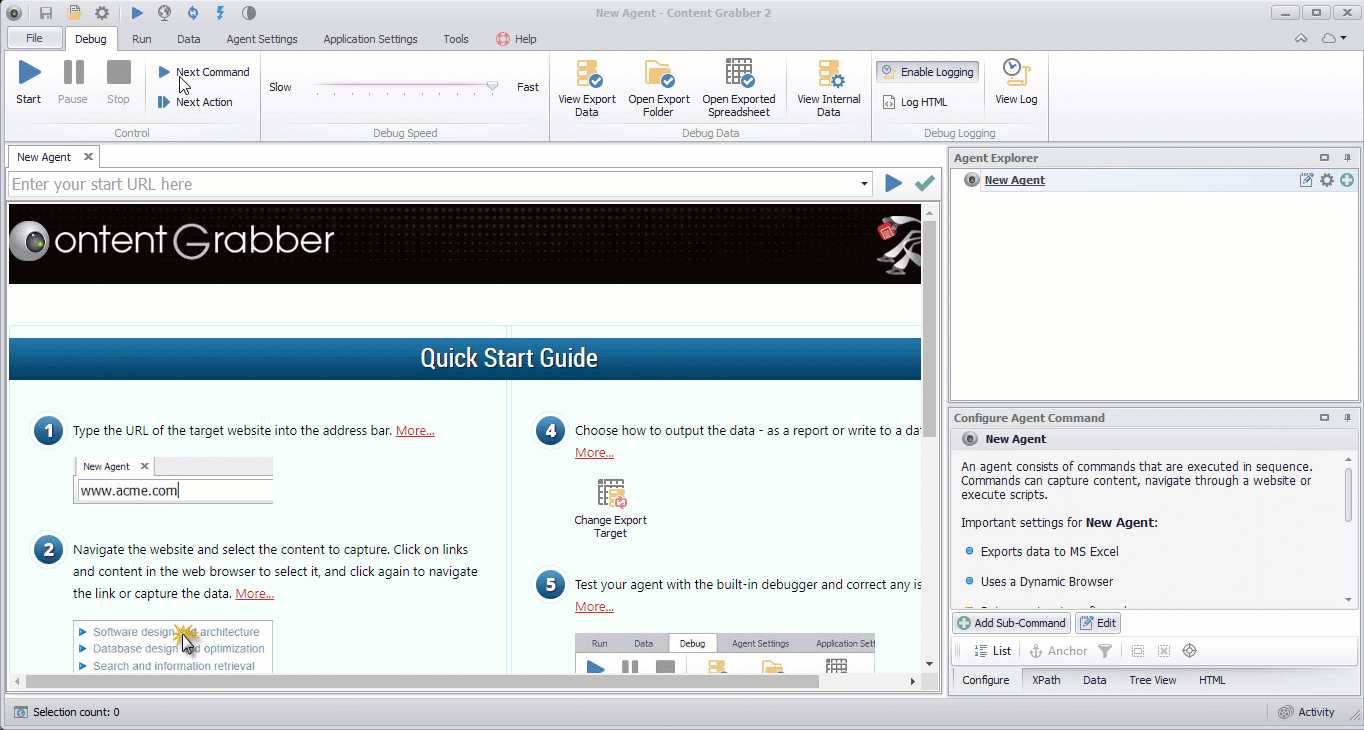Viewport: 1364px width, 730px height.
Task: Switch to the Agent Settings ribbon tab
Action: pyautogui.click(x=262, y=39)
